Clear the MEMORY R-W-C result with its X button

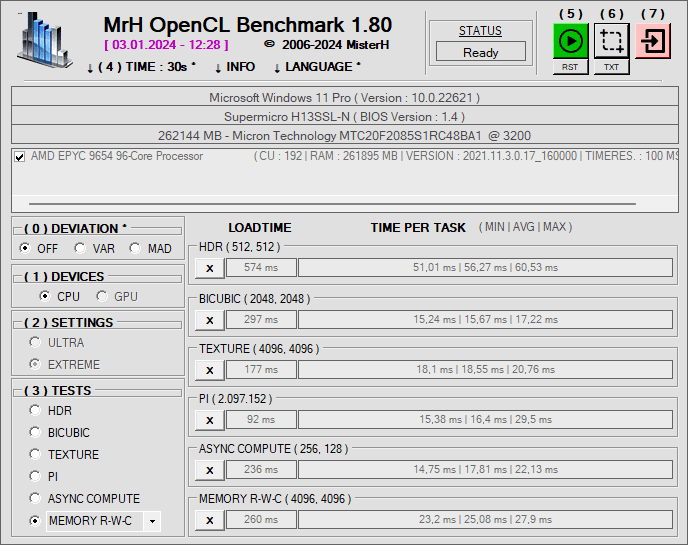[210, 520]
